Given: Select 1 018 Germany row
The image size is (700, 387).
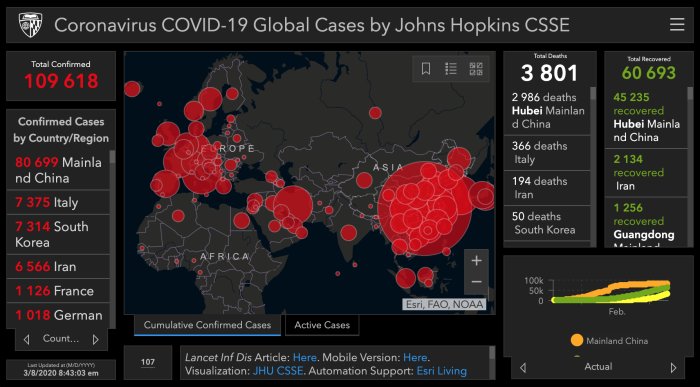Looking at the screenshot, I should pyautogui.click(x=58, y=315).
